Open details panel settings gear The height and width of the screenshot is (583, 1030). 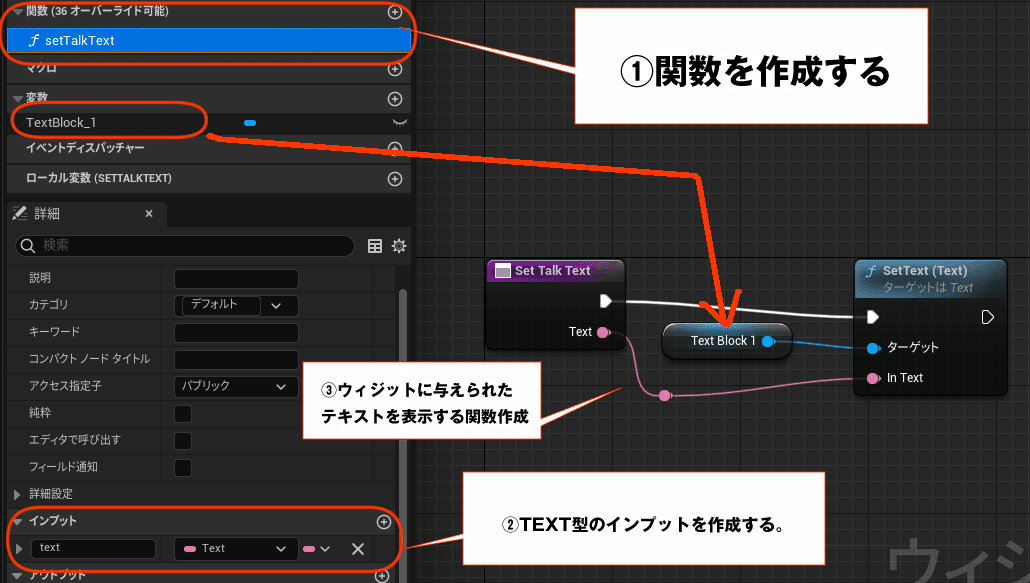pyautogui.click(x=399, y=246)
